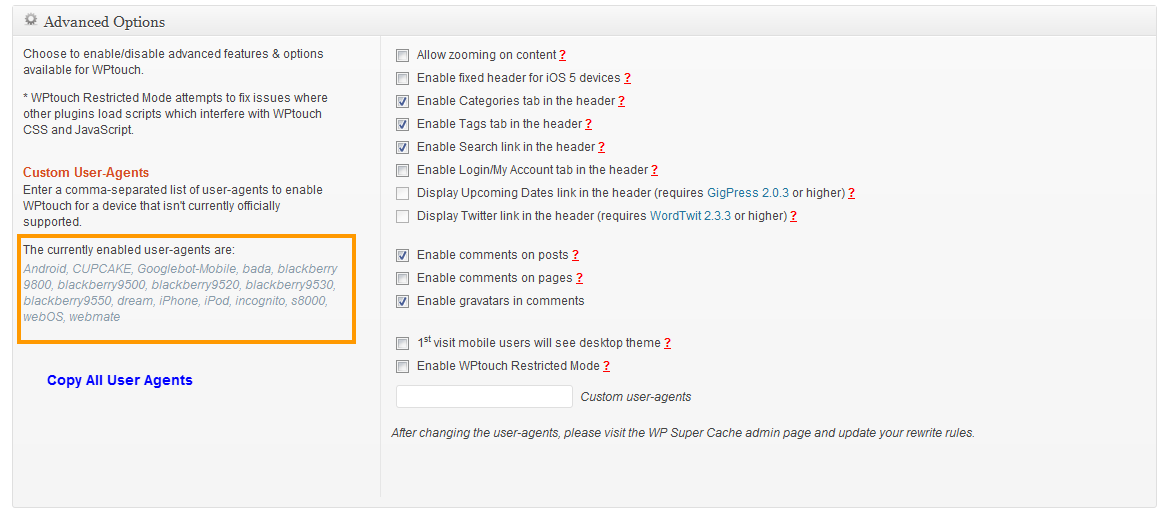The image size is (1168, 515).
Task: Click the Advanced Options gear icon
Action: click(x=31, y=20)
